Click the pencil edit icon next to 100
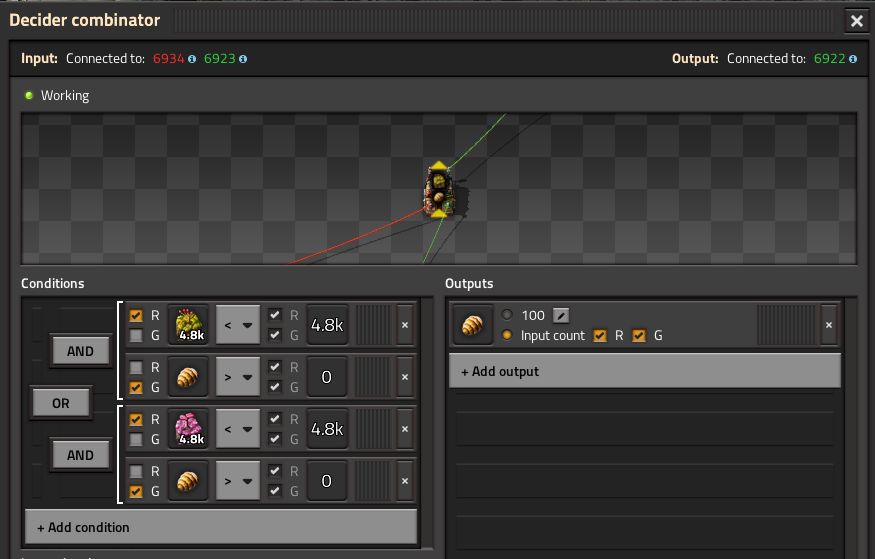This screenshot has height=559, width=875. (561, 315)
